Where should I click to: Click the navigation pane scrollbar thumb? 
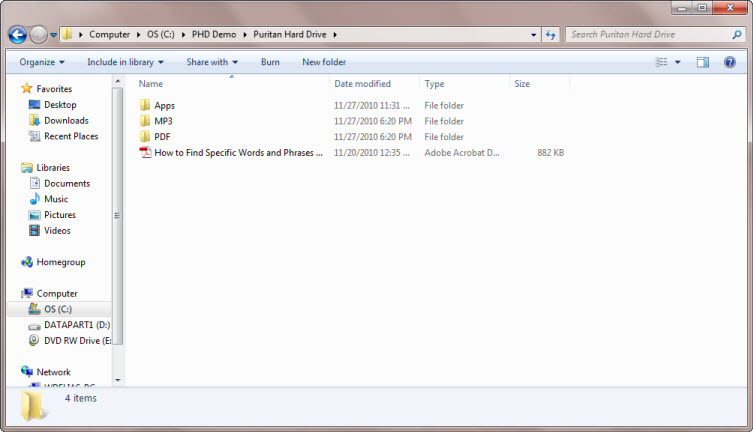[x=118, y=216]
